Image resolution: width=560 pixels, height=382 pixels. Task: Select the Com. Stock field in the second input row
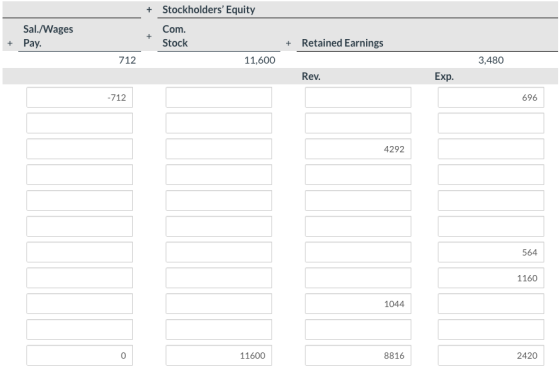pyautogui.click(x=219, y=123)
